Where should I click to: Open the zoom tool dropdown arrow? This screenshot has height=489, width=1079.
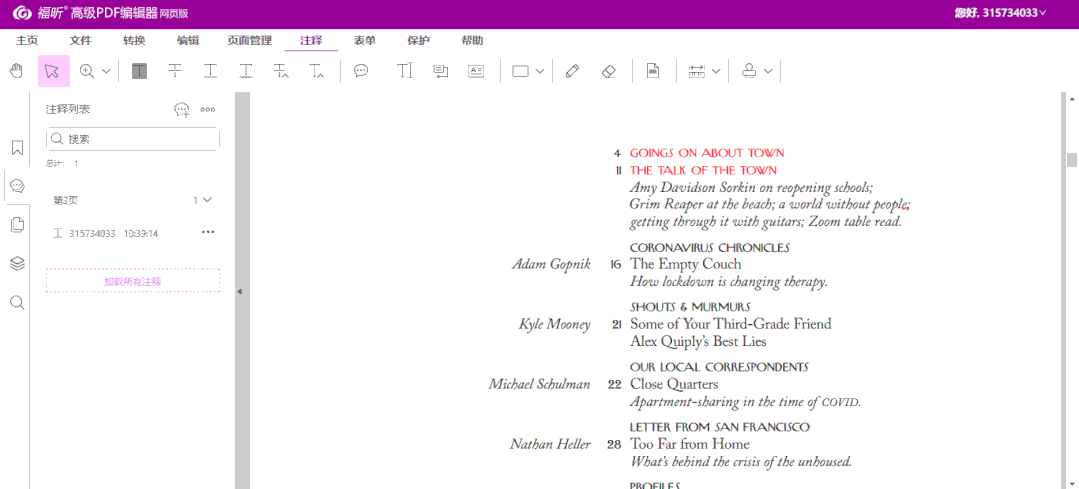click(105, 71)
